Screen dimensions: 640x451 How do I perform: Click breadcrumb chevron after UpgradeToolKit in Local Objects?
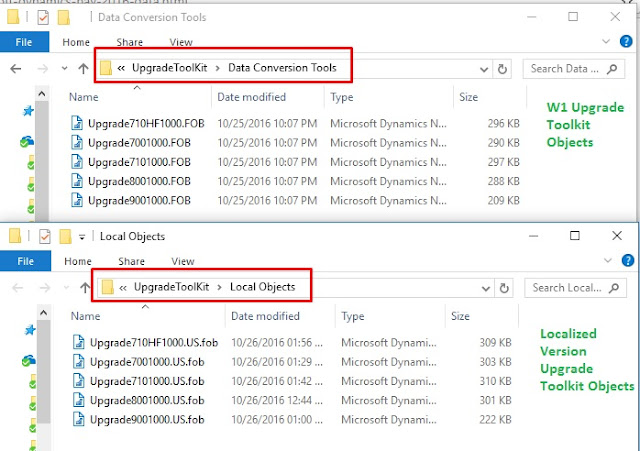(219, 287)
